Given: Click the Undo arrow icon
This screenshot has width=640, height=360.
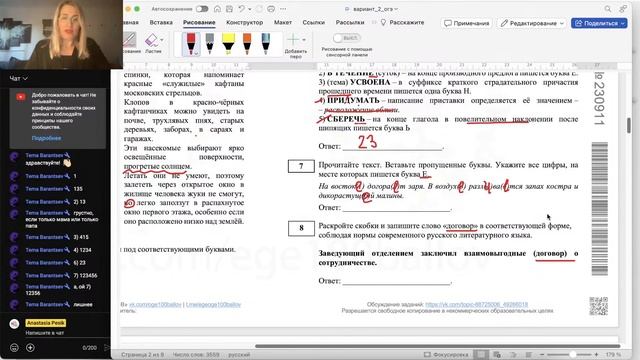Looking at the screenshot, I should click(242, 9).
